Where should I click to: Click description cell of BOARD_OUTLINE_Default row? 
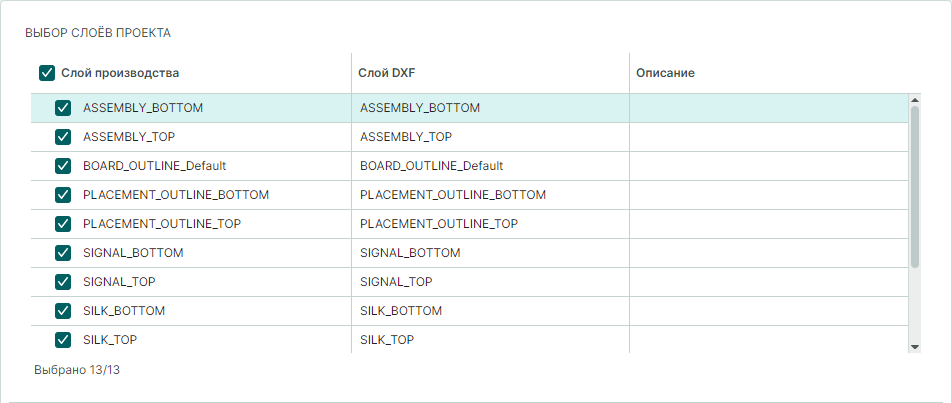(x=767, y=166)
